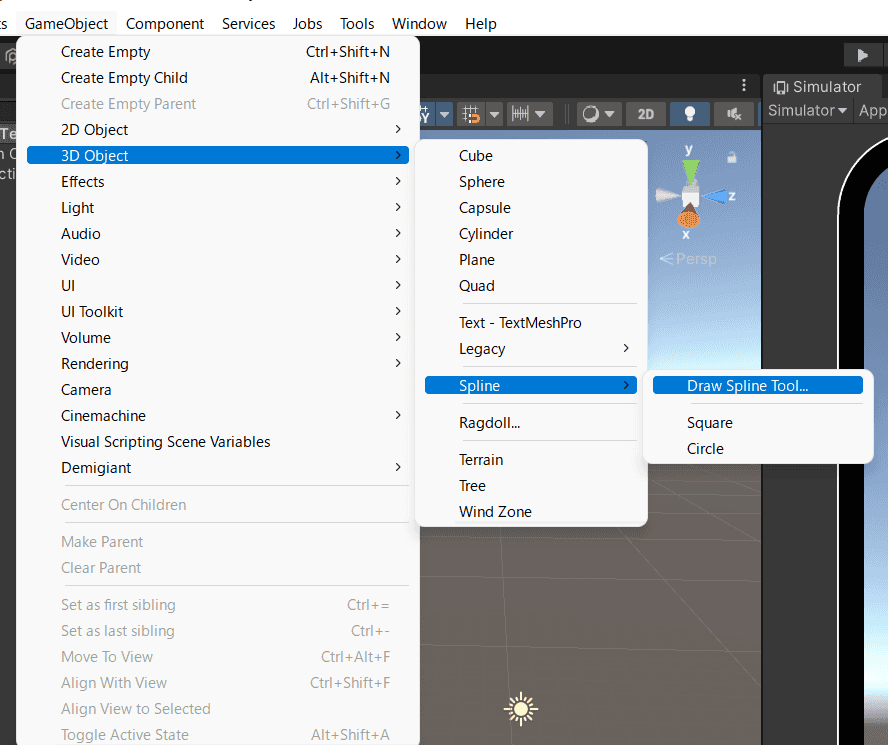Viewport: 888px width, 745px height.
Task: Create a Capsule
Action: 531,208
